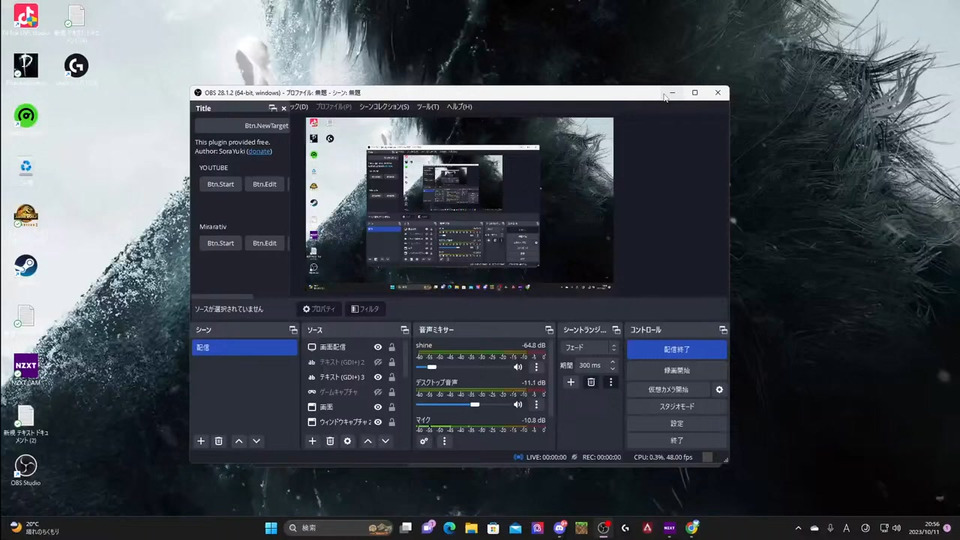Remove transition with the trash icon
The height and width of the screenshot is (540, 960).
click(x=591, y=382)
